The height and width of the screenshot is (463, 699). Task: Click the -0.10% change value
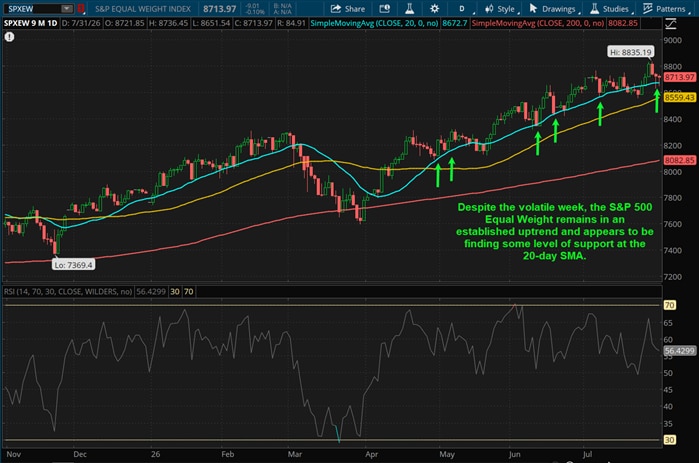pyautogui.click(x=255, y=12)
